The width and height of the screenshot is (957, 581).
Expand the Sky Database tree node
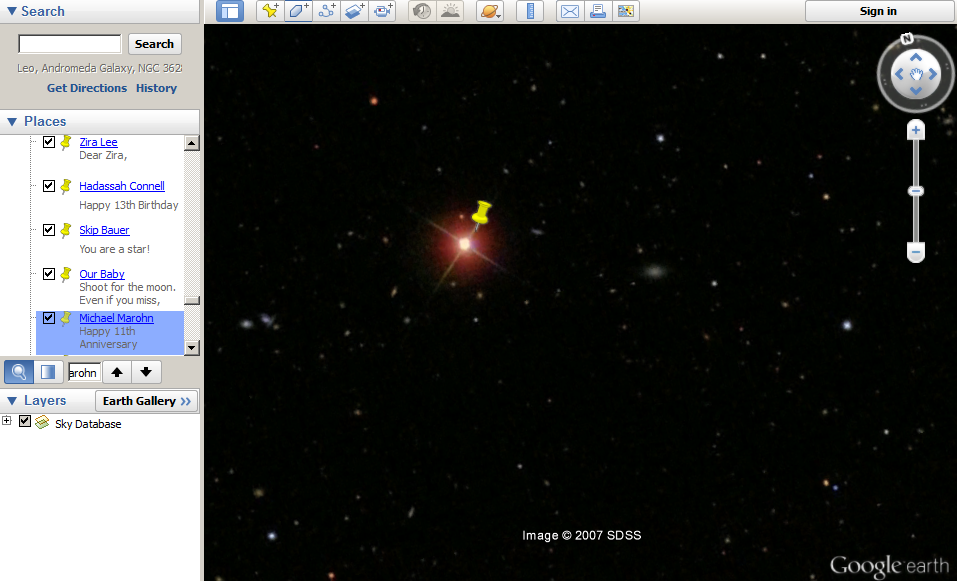(7, 420)
